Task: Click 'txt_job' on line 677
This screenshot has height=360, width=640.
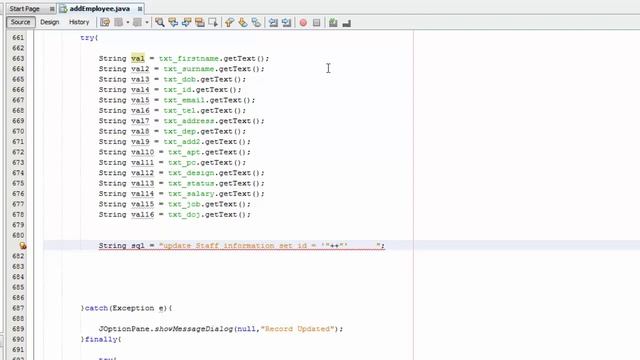Action: tap(184, 204)
